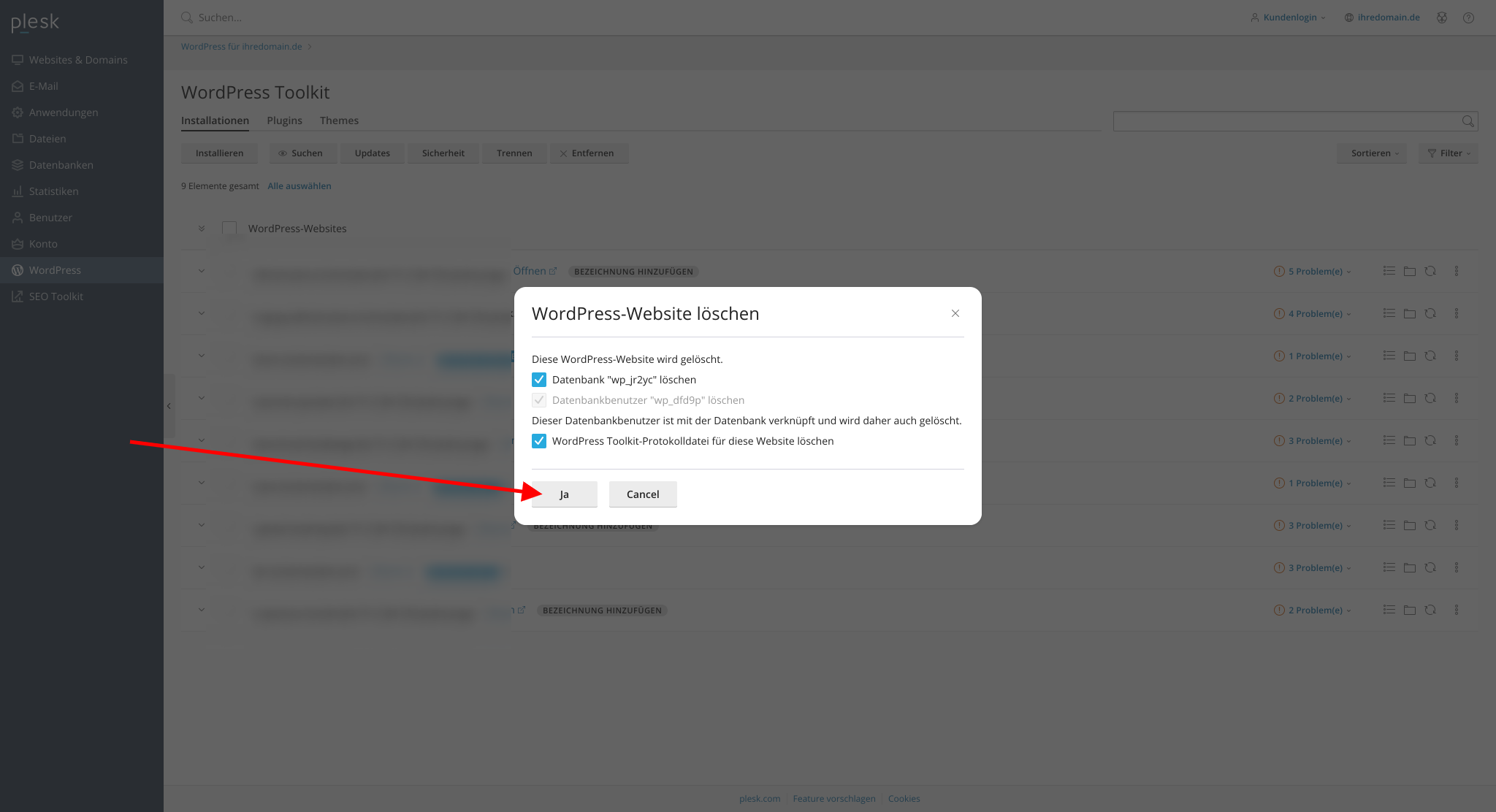This screenshot has height=812, width=1496.
Task: Click the Sicherheit button
Action: click(443, 153)
